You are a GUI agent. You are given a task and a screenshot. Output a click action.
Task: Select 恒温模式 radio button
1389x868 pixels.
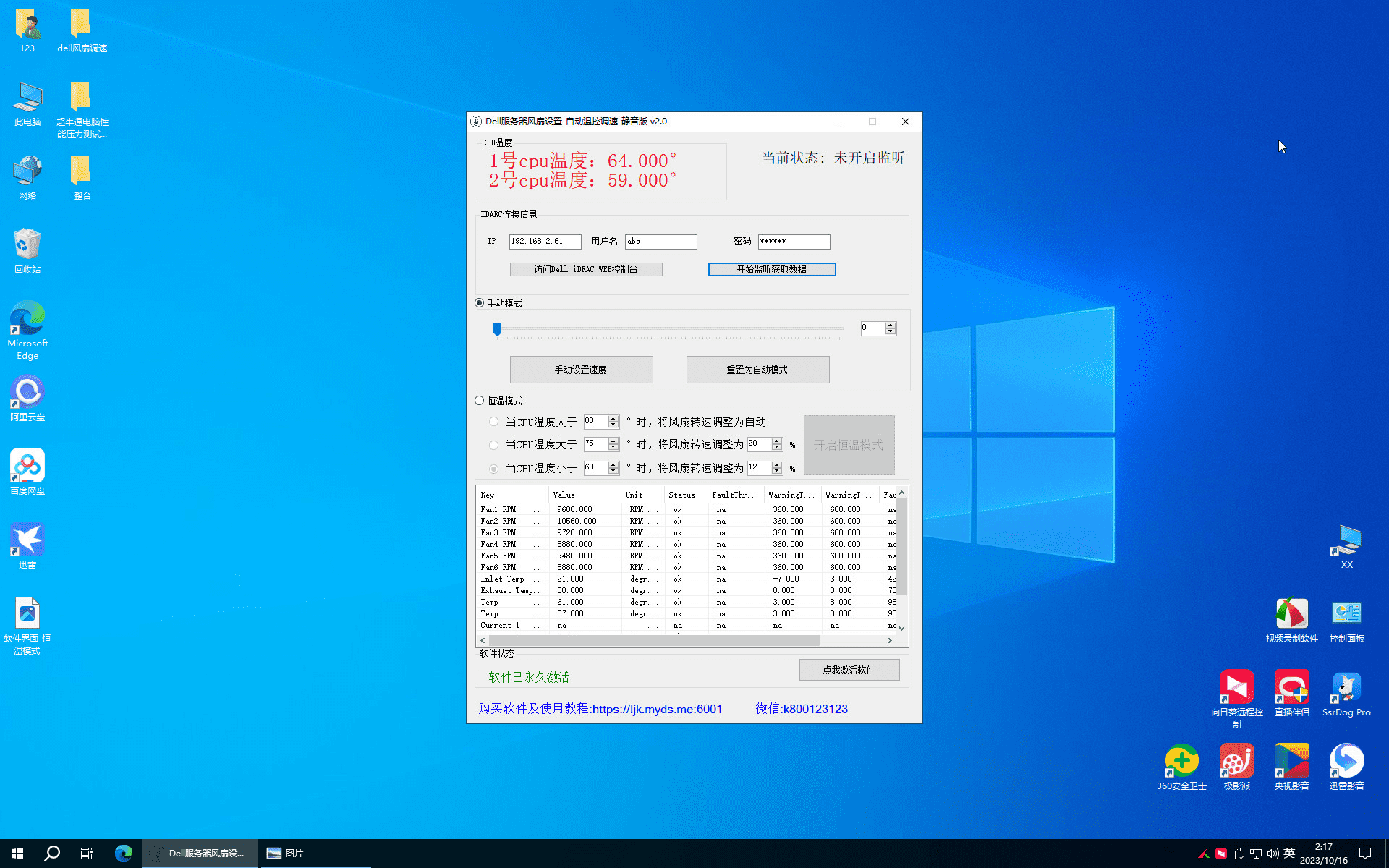(480, 401)
